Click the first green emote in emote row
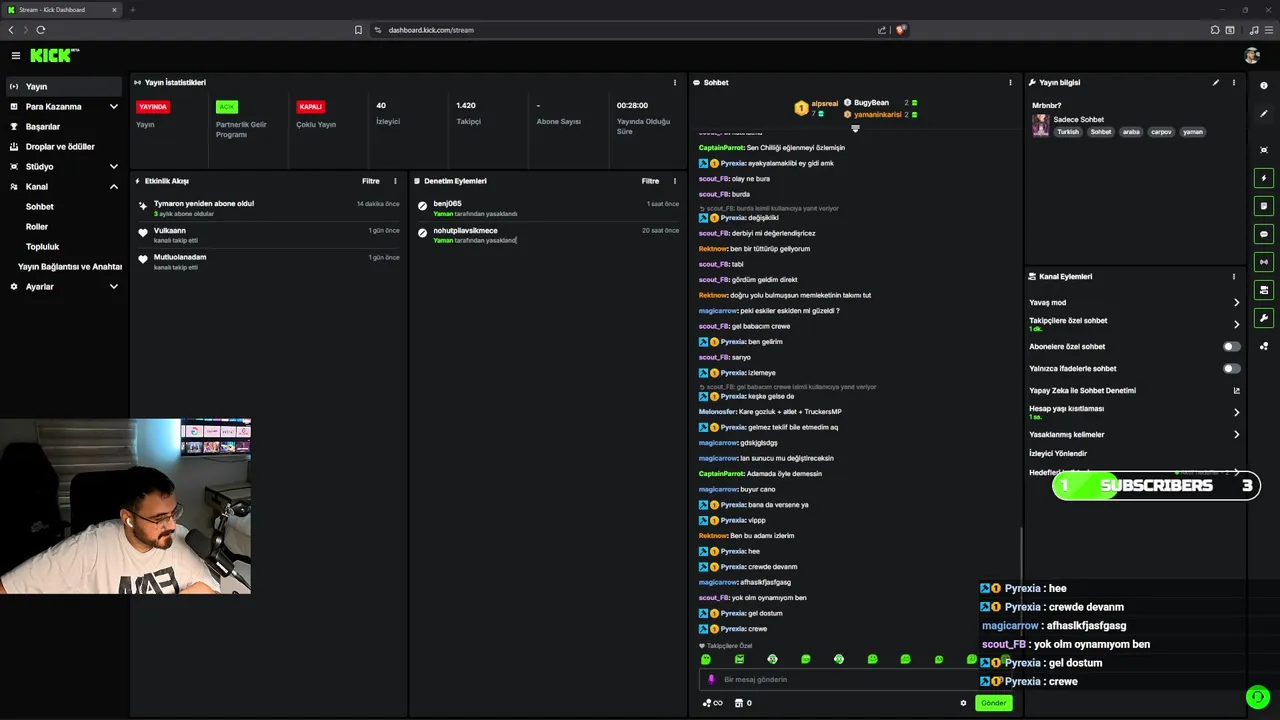1280x720 pixels. (706, 659)
